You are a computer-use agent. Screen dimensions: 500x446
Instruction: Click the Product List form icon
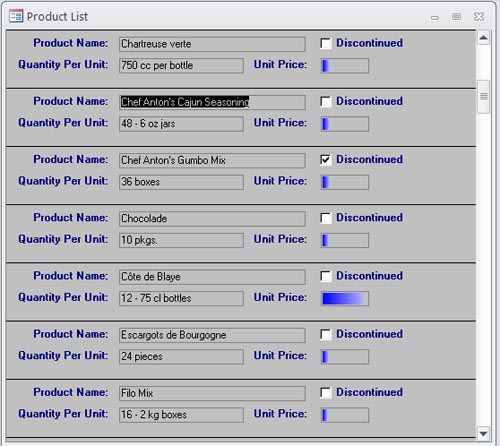point(16,16)
